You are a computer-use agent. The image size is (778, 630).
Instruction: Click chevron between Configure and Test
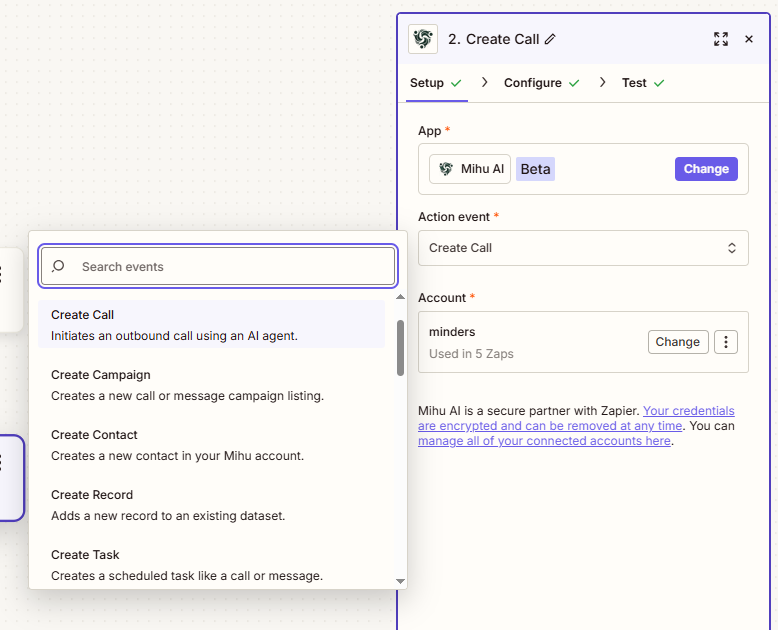pos(602,82)
